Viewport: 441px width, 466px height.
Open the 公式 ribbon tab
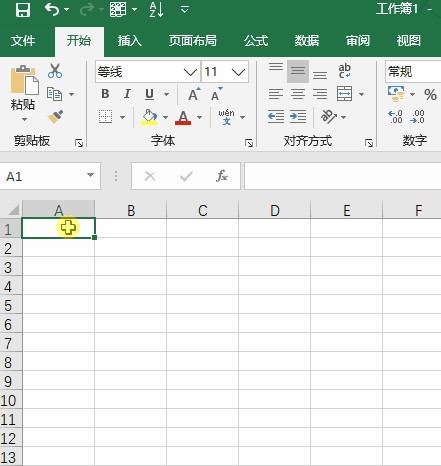tap(256, 41)
